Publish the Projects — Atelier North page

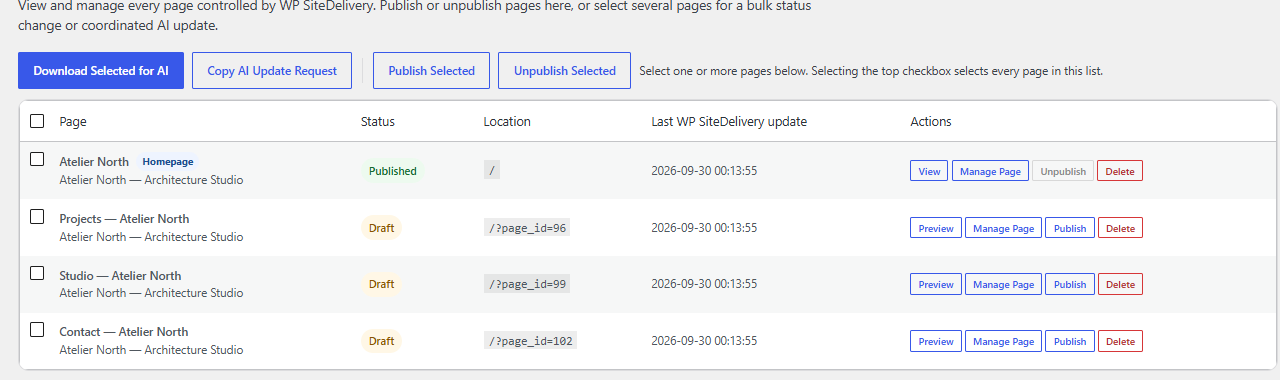click(1070, 228)
